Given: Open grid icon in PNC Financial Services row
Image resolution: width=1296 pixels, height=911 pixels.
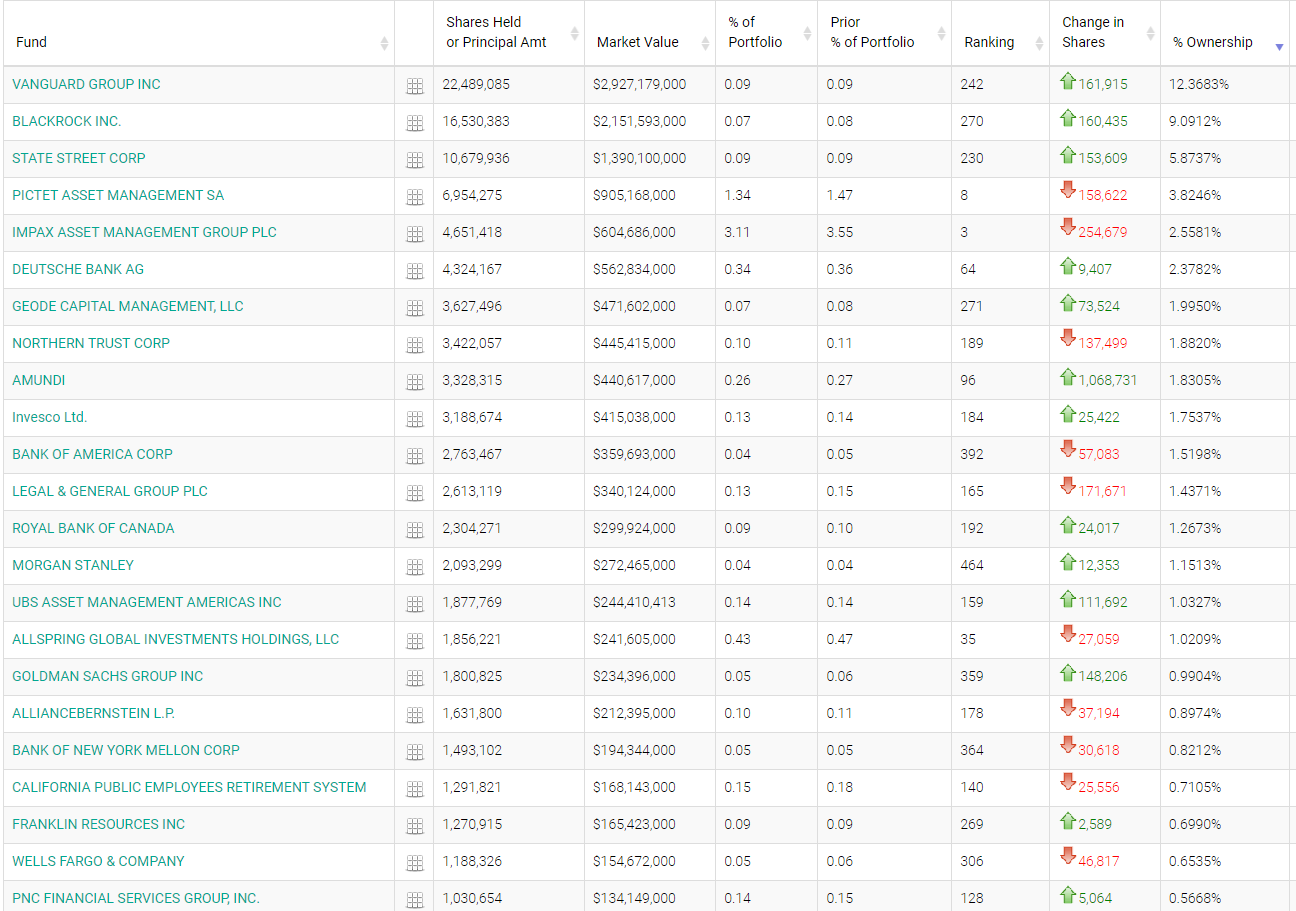Looking at the screenshot, I should [415, 900].
